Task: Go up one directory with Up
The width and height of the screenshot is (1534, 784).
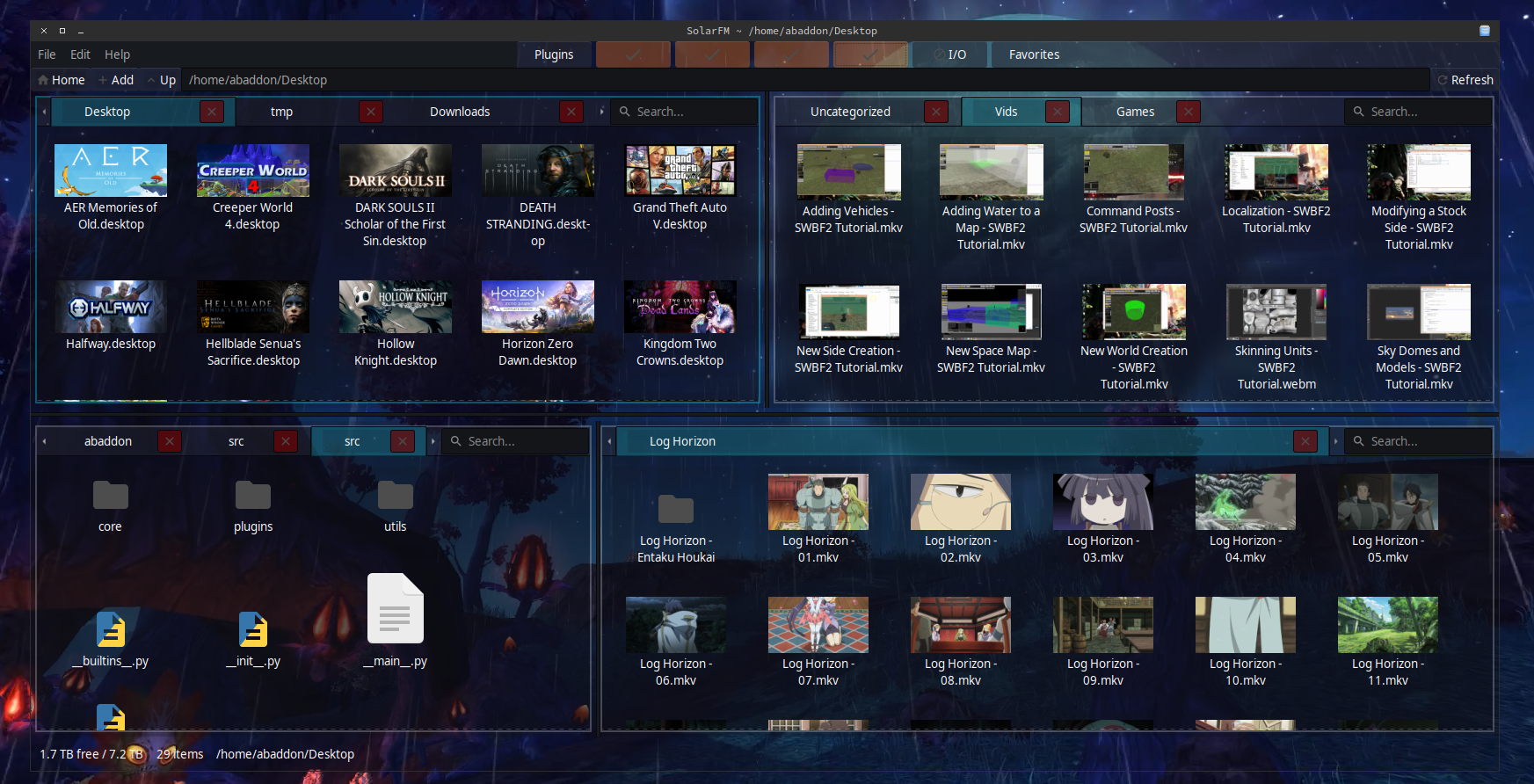Action: point(162,80)
